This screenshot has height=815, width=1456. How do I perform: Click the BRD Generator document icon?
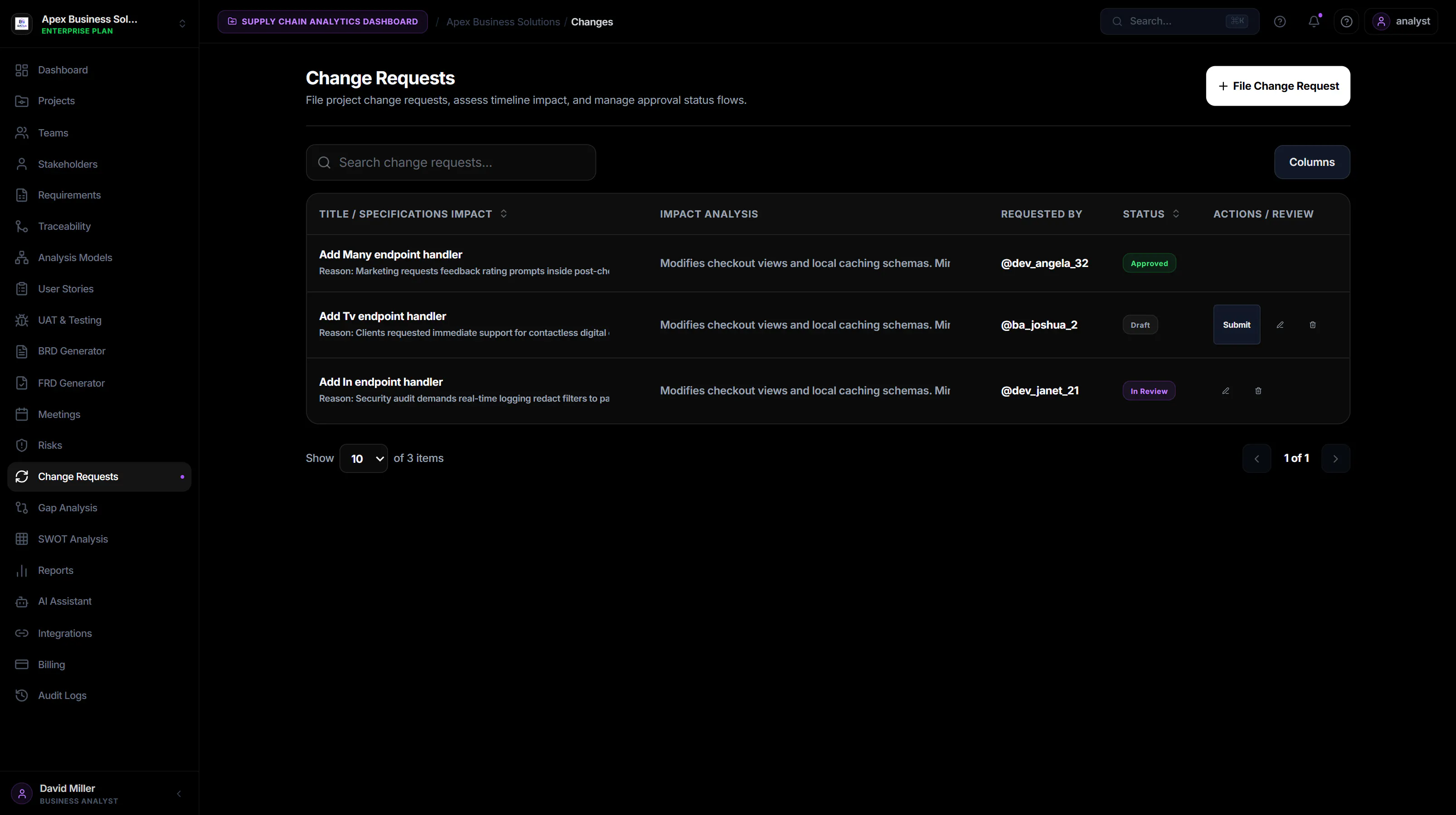(21, 352)
